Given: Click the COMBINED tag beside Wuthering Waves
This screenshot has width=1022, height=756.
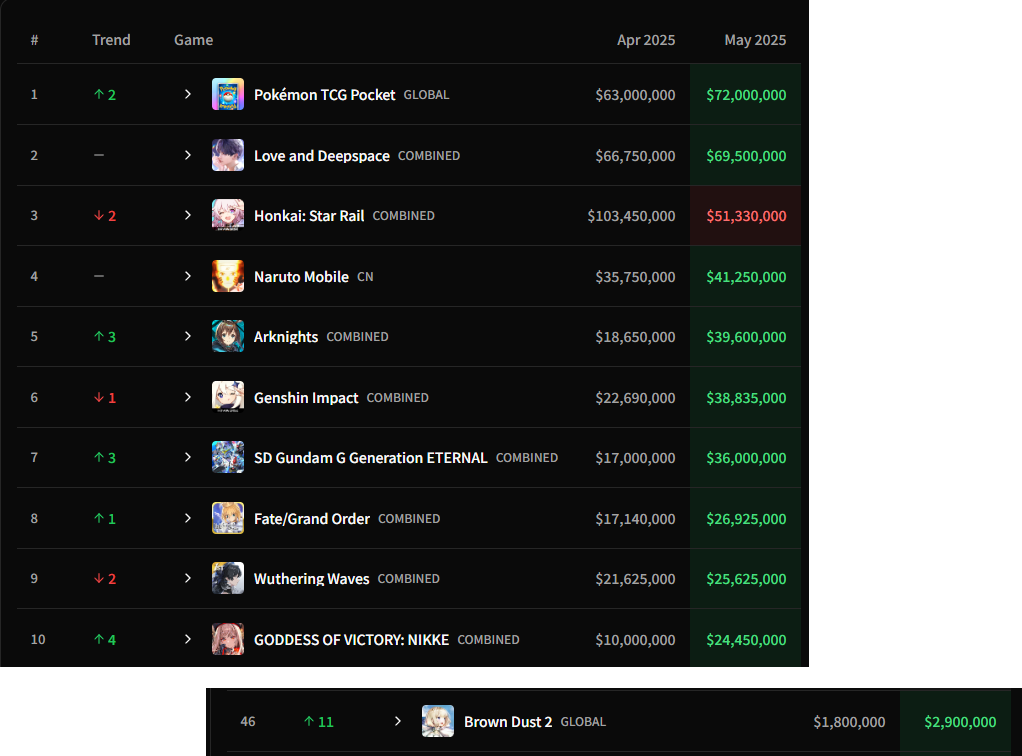Looking at the screenshot, I should pos(409,579).
